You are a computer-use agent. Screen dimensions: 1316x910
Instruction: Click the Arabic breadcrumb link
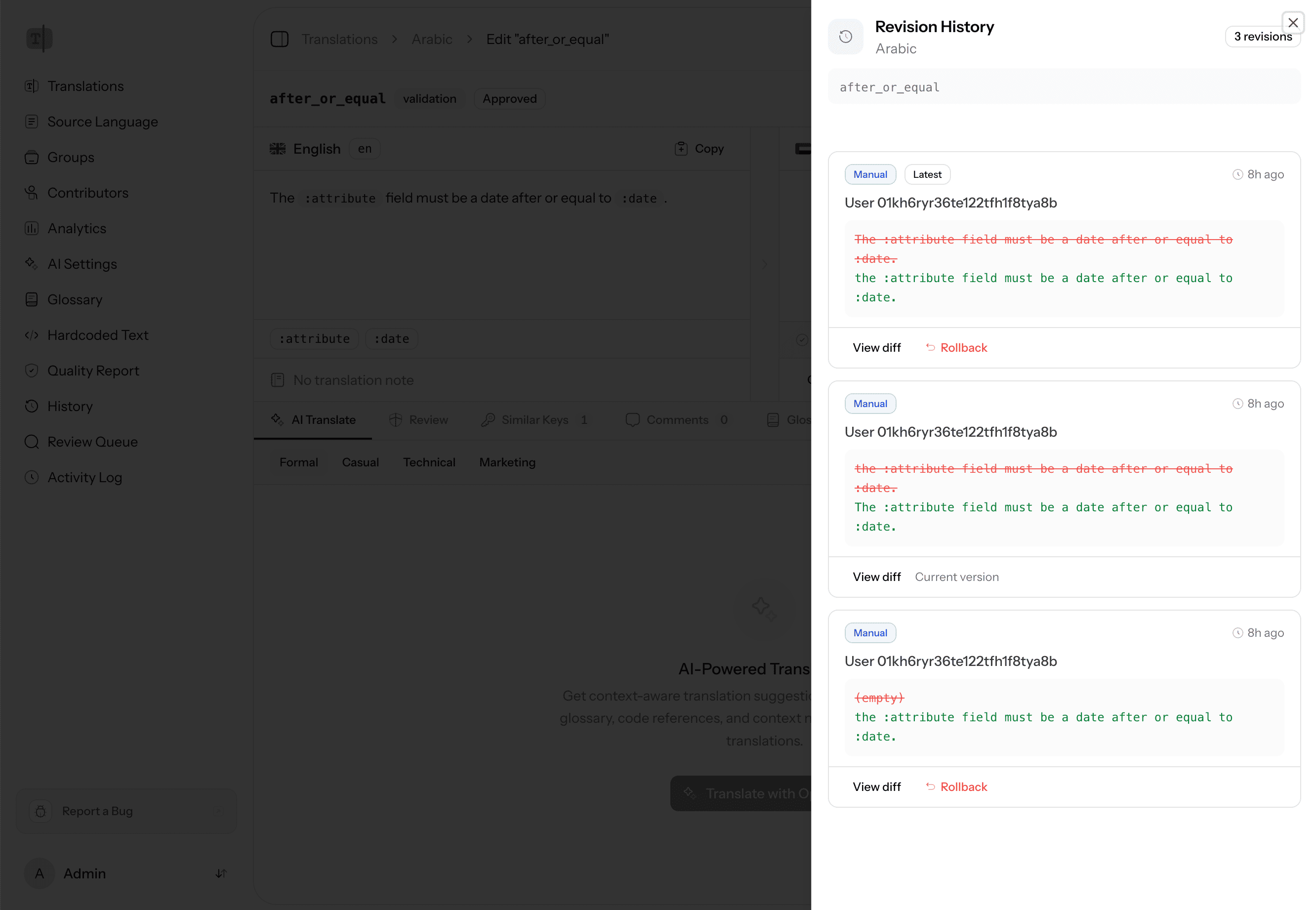click(x=432, y=40)
